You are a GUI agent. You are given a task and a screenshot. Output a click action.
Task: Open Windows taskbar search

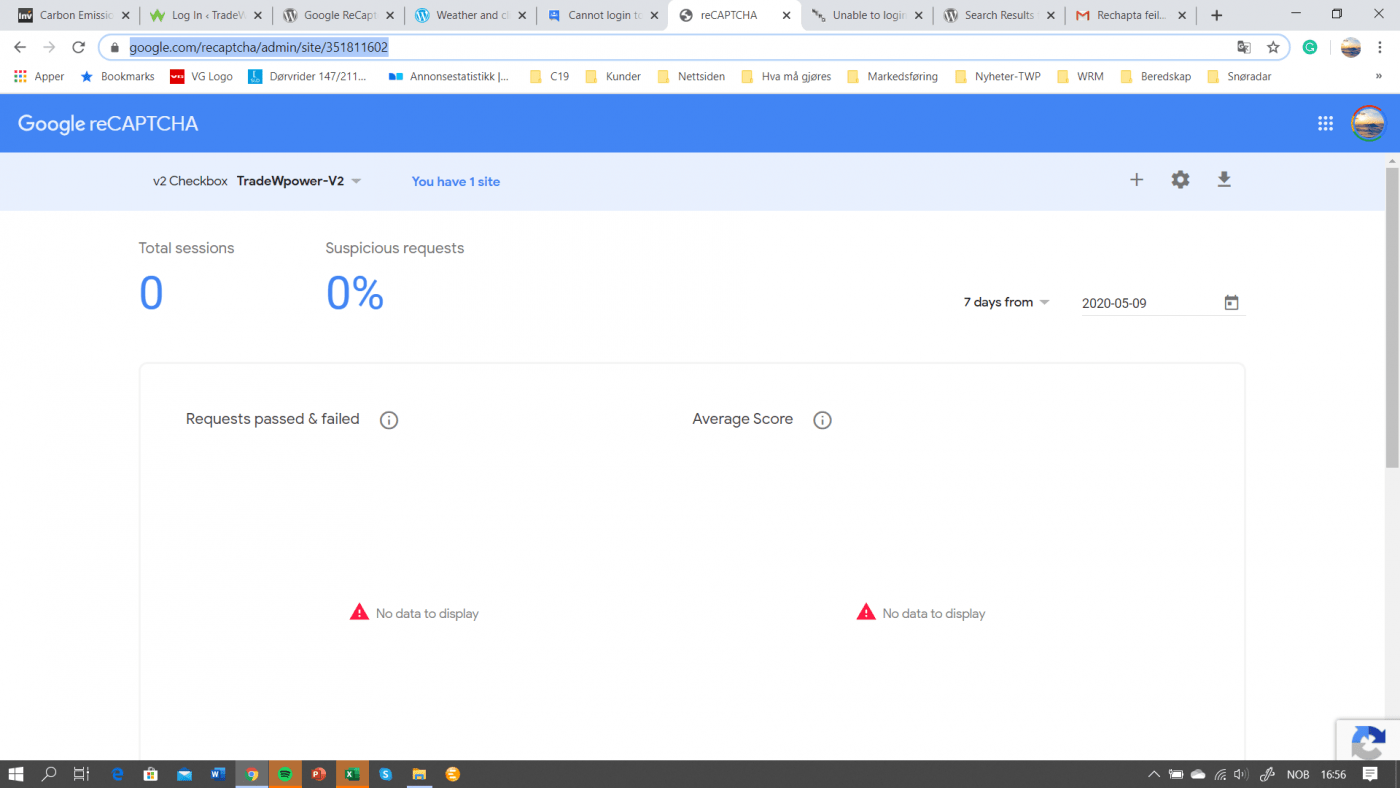click(x=49, y=774)
